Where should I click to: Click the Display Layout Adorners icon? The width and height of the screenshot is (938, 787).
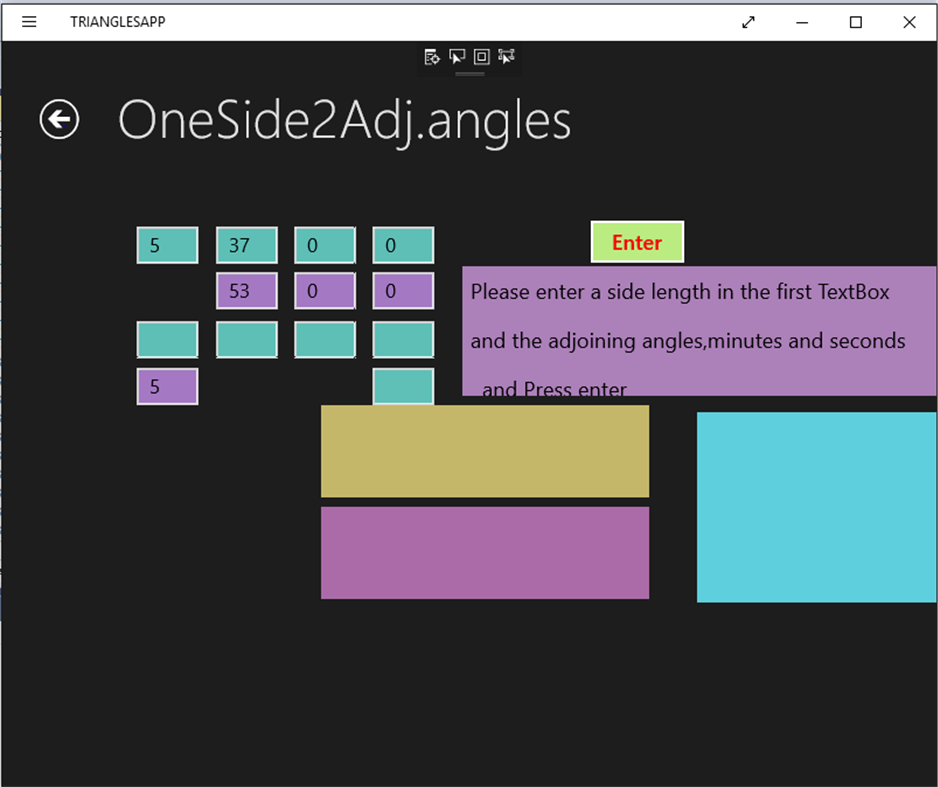[x=481, y=57]
